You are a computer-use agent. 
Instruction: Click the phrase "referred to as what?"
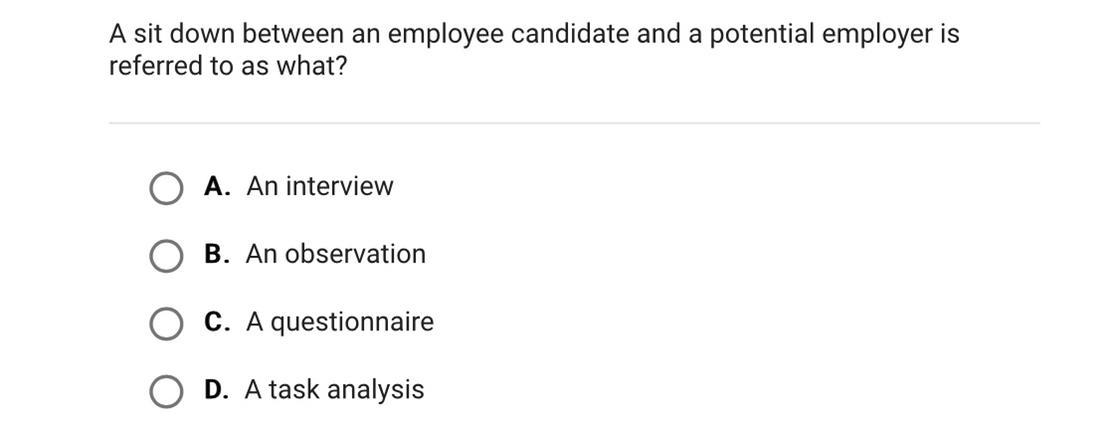[x=227, y=66]
